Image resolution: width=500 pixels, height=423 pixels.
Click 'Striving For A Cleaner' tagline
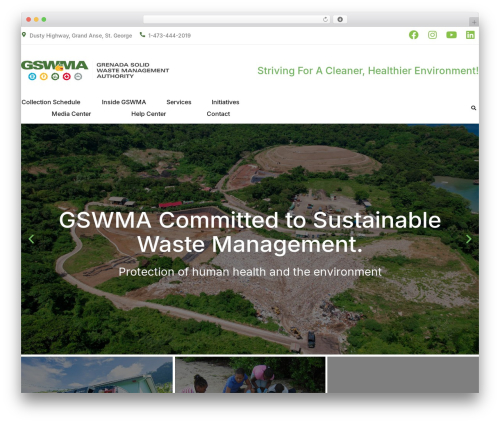pos(368,71)
